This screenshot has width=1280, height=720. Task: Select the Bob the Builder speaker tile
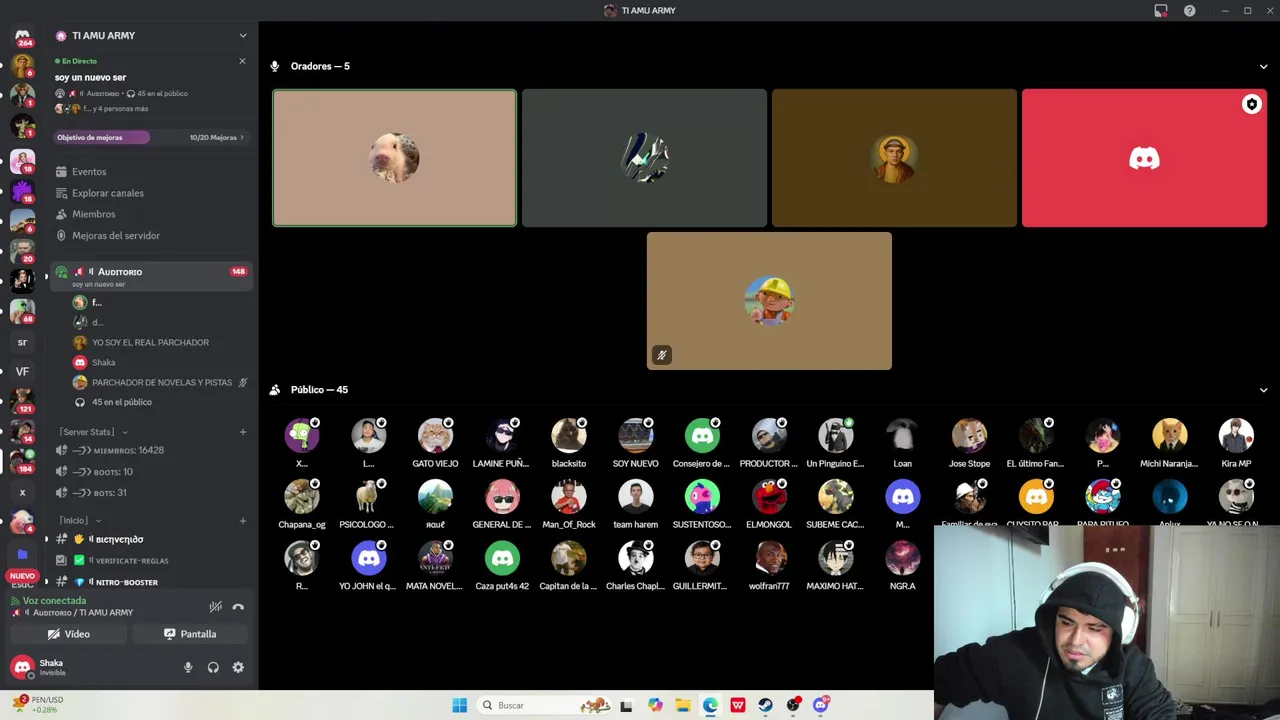pos(769,301)
